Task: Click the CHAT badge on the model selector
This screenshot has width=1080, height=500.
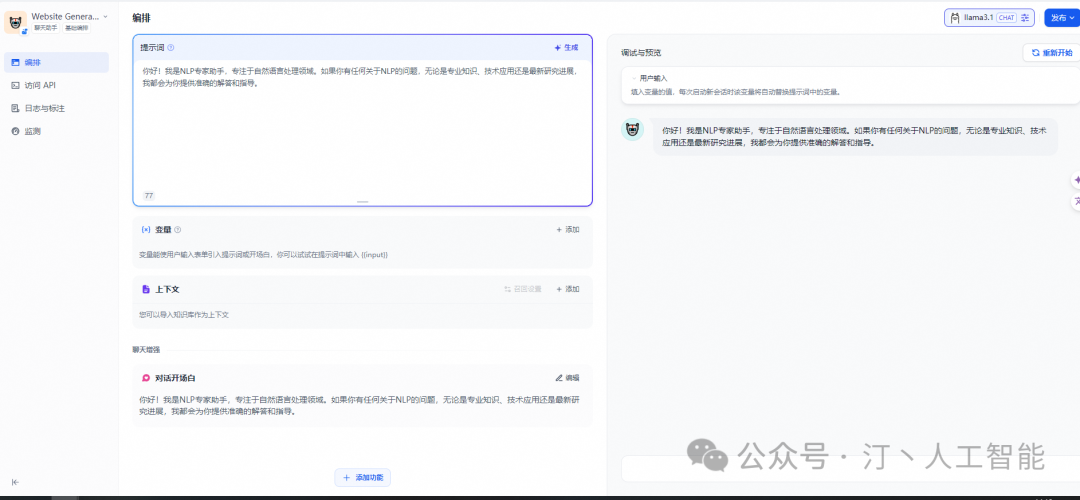Action: pyautogui.click(x=1006, y=18)
